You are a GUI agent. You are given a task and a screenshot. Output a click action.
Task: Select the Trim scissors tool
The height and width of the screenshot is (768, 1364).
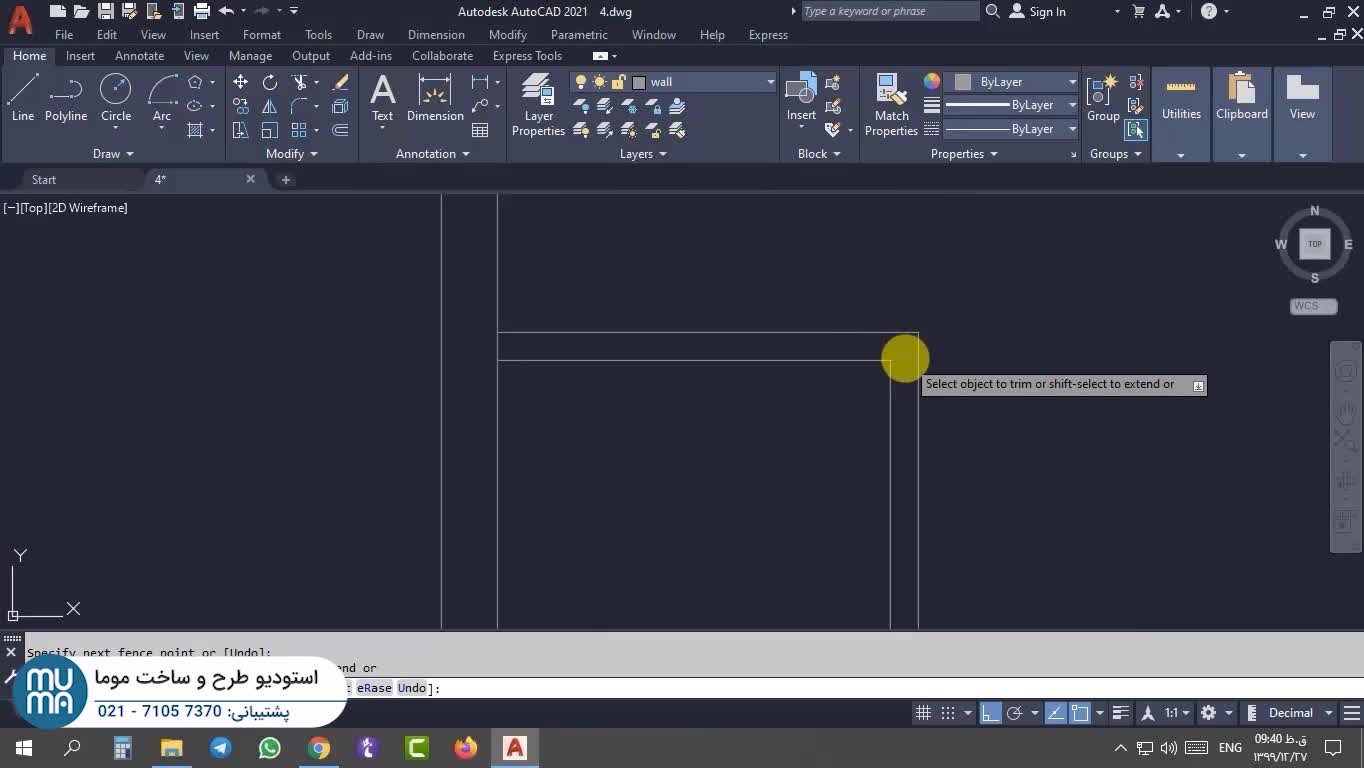point(299,82)
